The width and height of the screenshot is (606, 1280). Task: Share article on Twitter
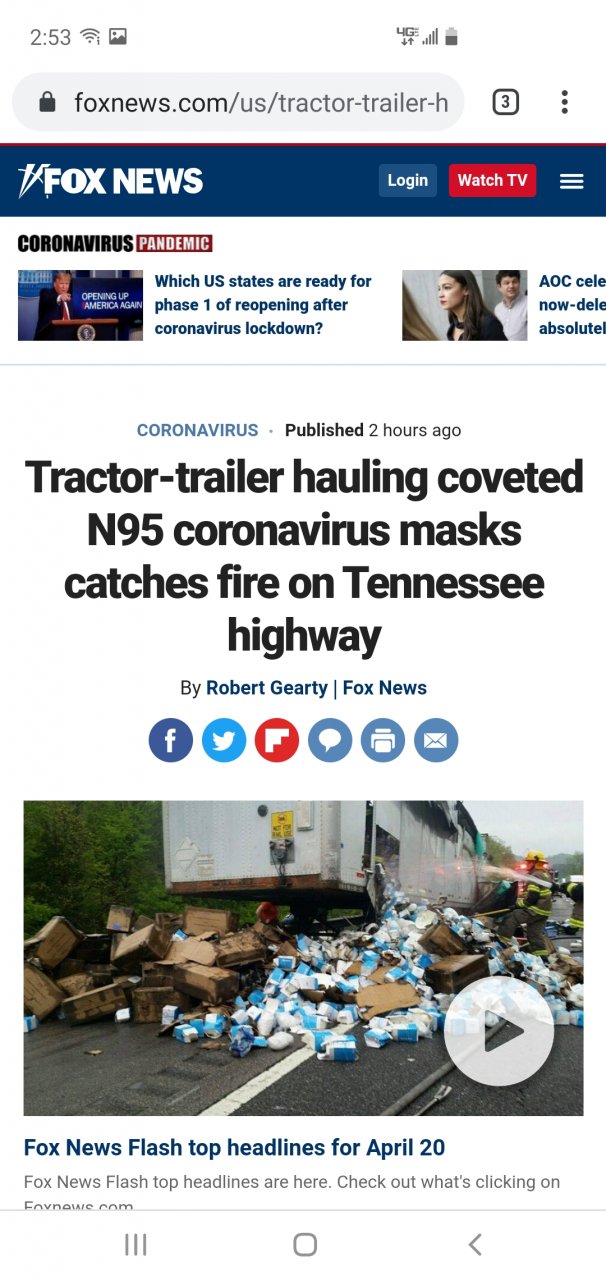[x=224, y=741]
